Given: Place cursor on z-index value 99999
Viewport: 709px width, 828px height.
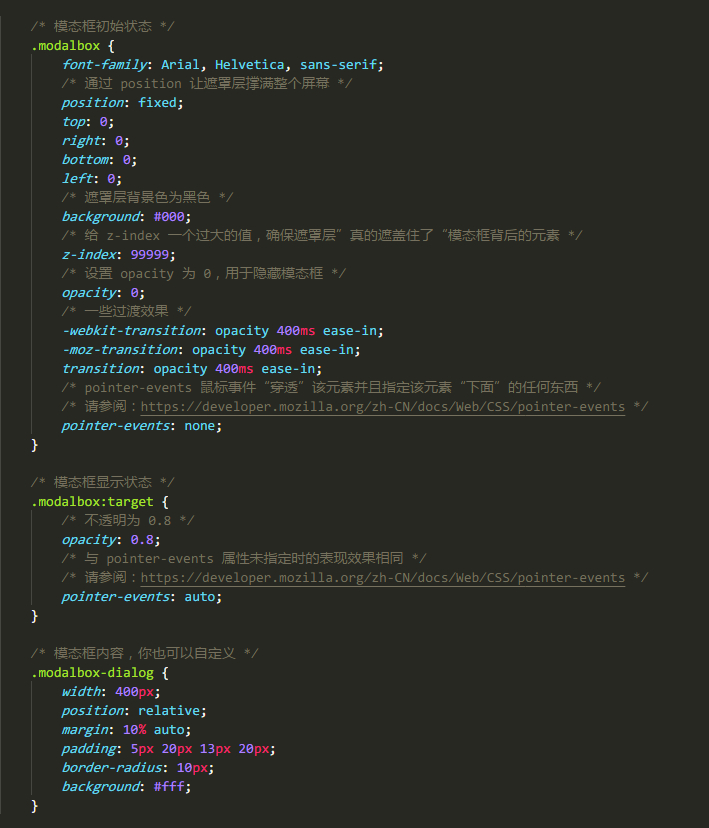Looking at the screenshot, I should tap(149, 255).
